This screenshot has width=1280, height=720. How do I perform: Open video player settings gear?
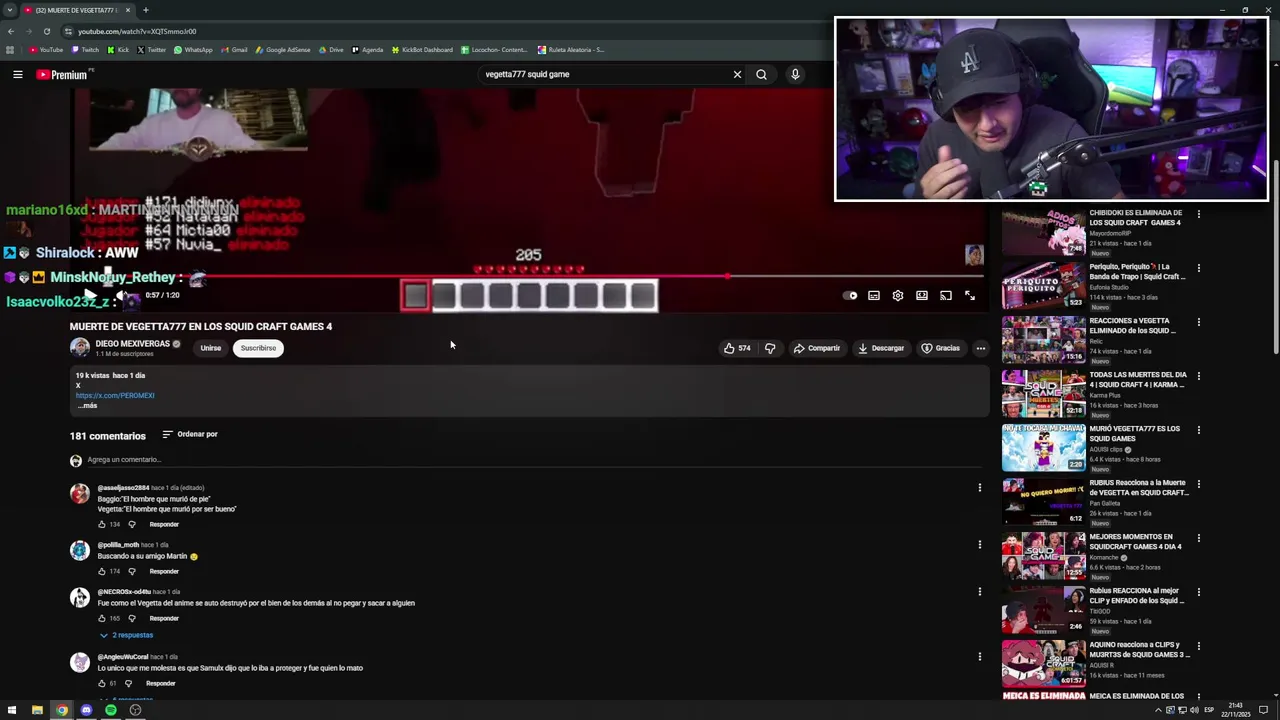click(x=898, y=296)
